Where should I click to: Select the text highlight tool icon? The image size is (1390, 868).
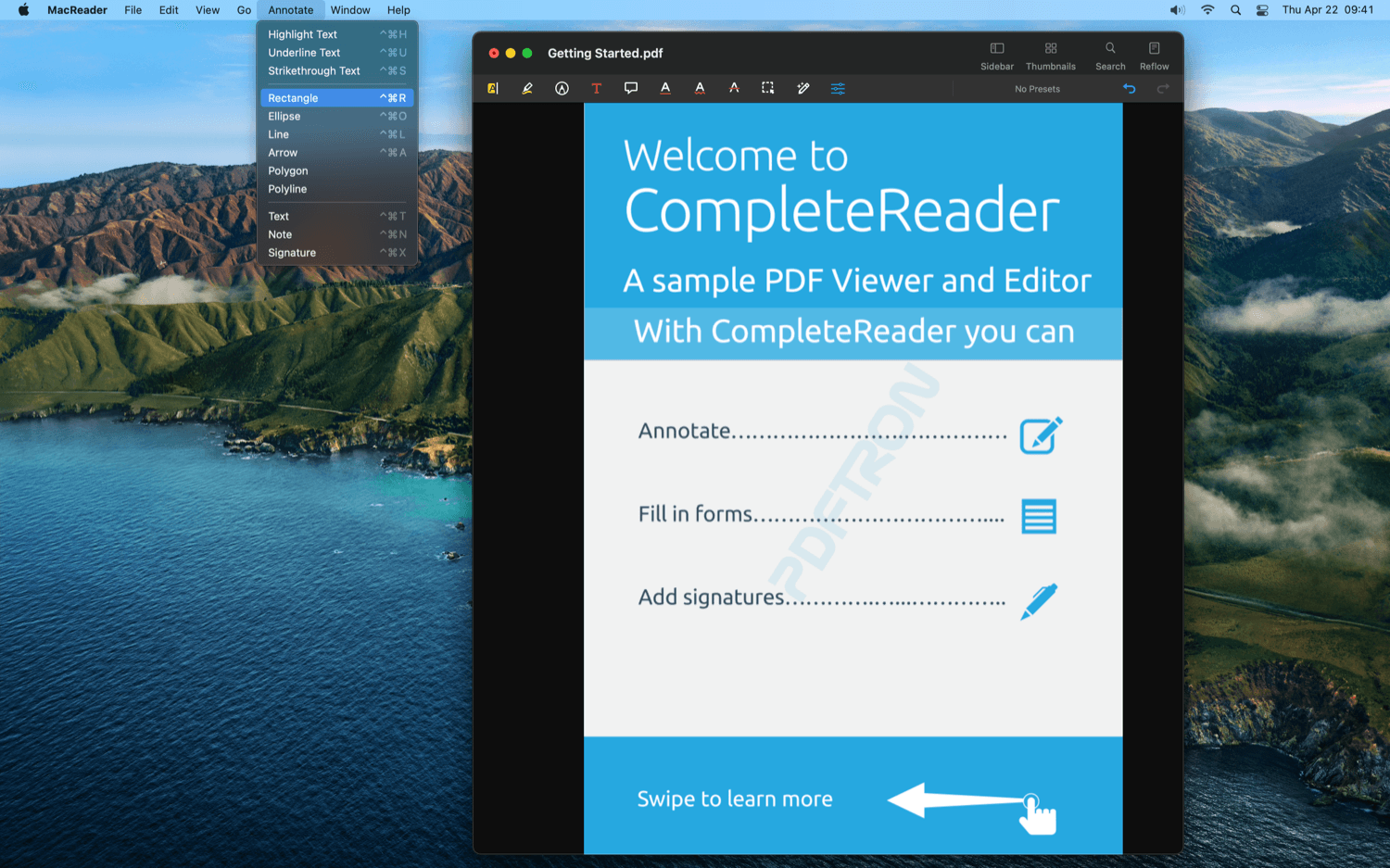[x=493, y=89]
